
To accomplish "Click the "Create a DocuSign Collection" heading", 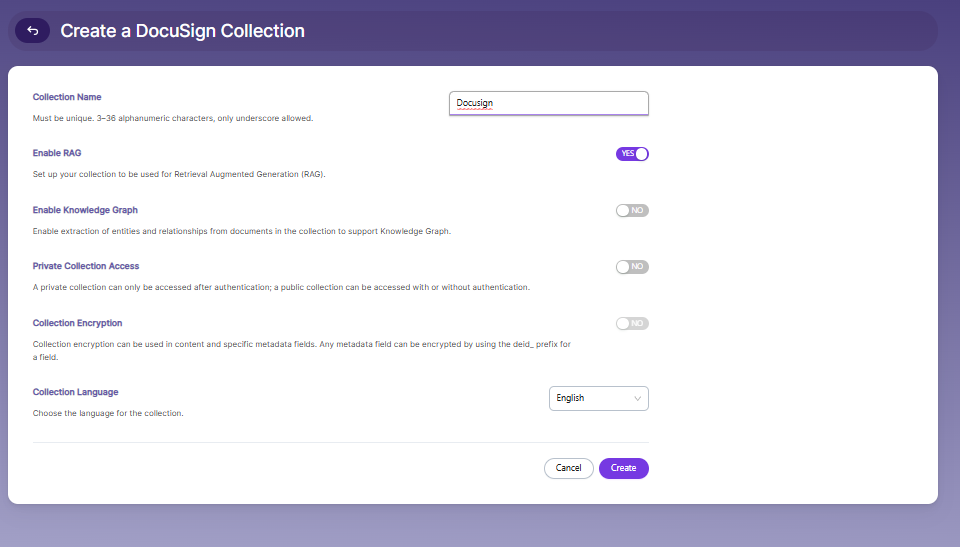I will click(x=182, y=31).
